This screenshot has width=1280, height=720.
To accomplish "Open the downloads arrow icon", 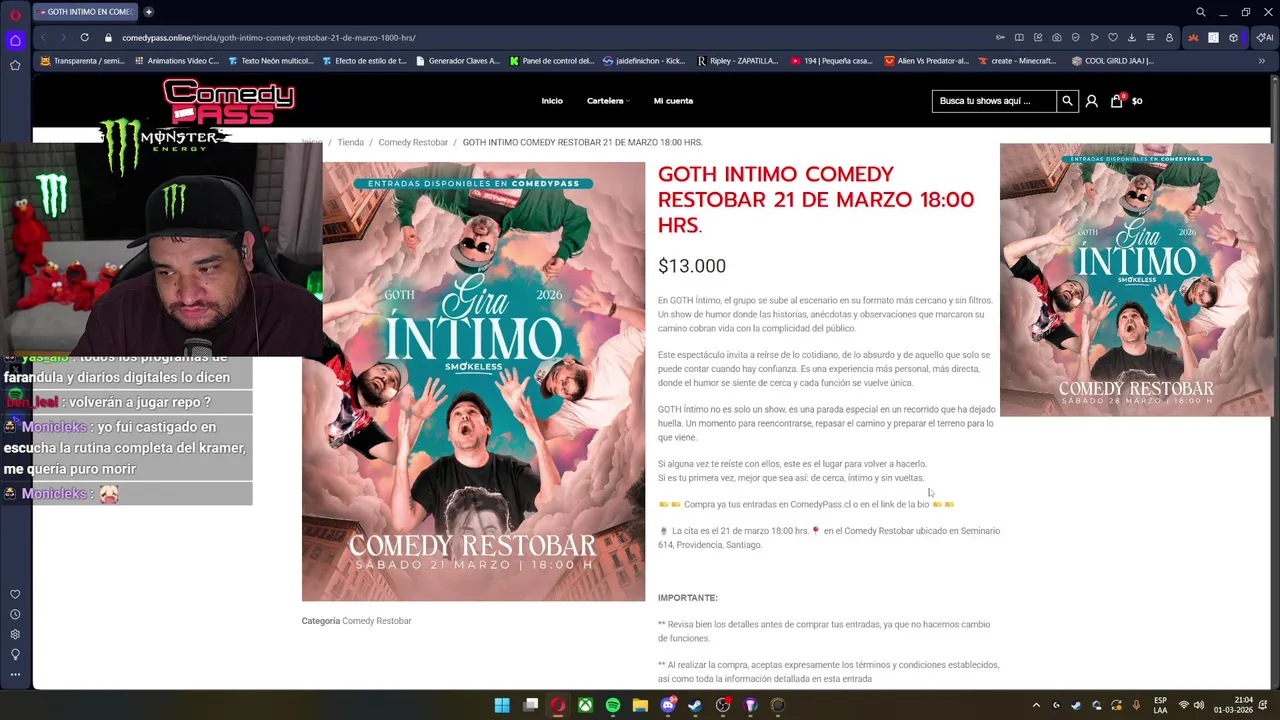I will coord(1132,37).
